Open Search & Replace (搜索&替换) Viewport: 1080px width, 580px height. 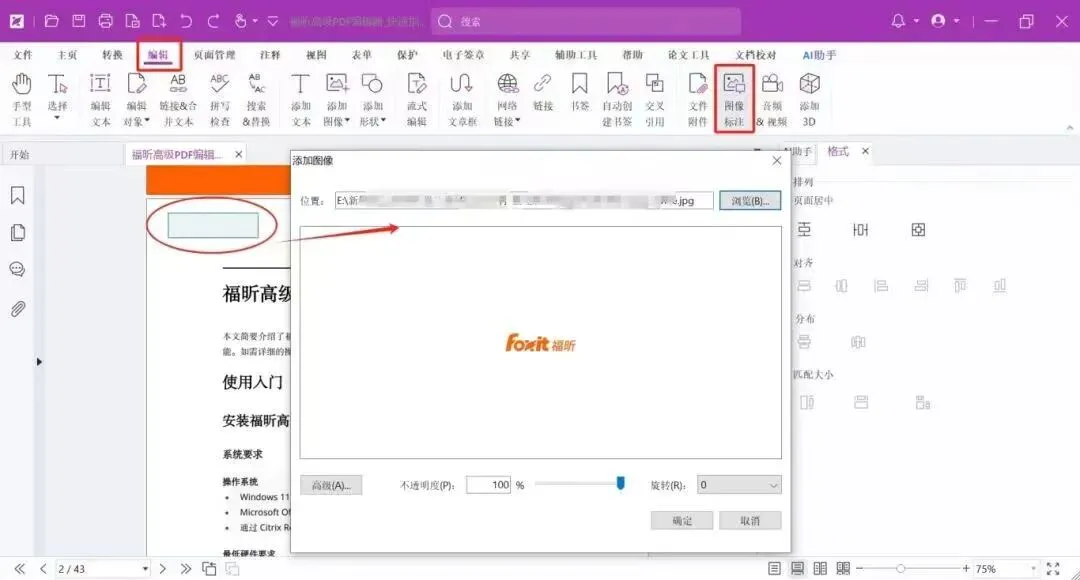[x=256, y=100]
